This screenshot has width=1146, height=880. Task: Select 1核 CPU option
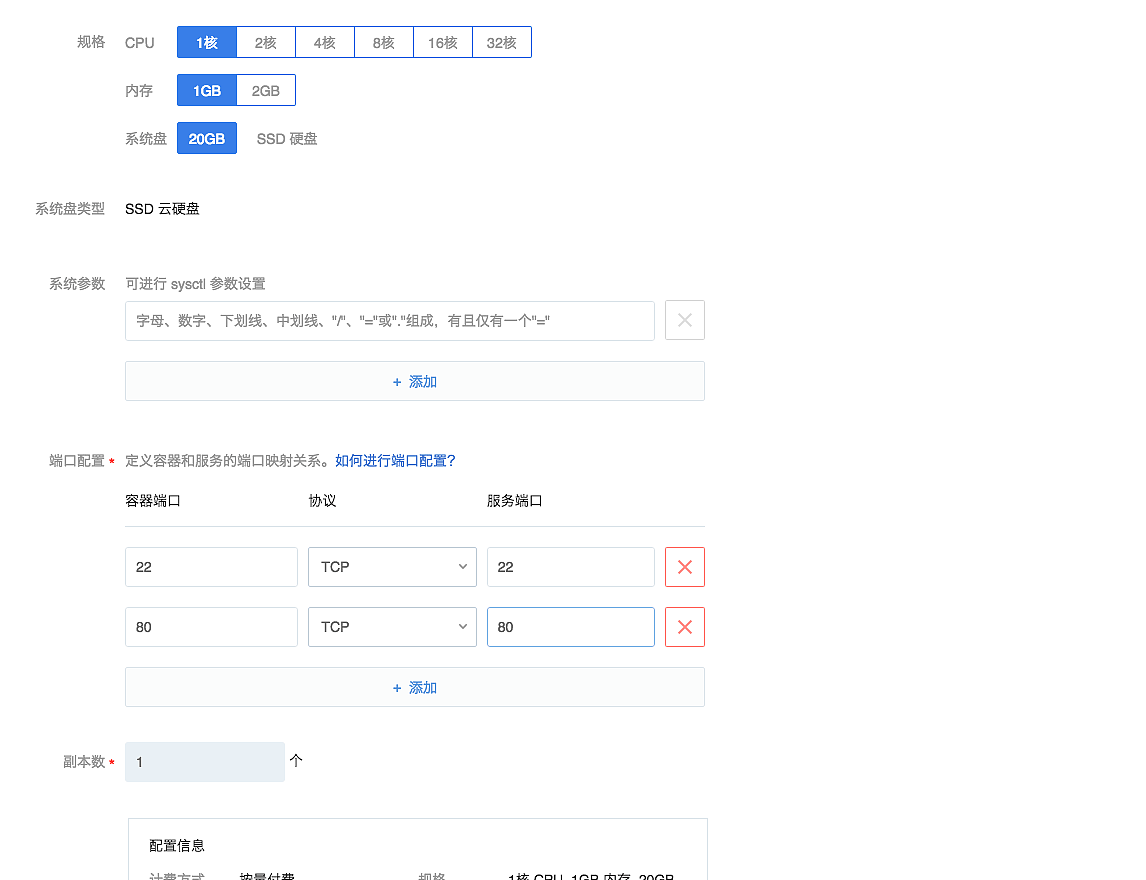click(207, 42)
